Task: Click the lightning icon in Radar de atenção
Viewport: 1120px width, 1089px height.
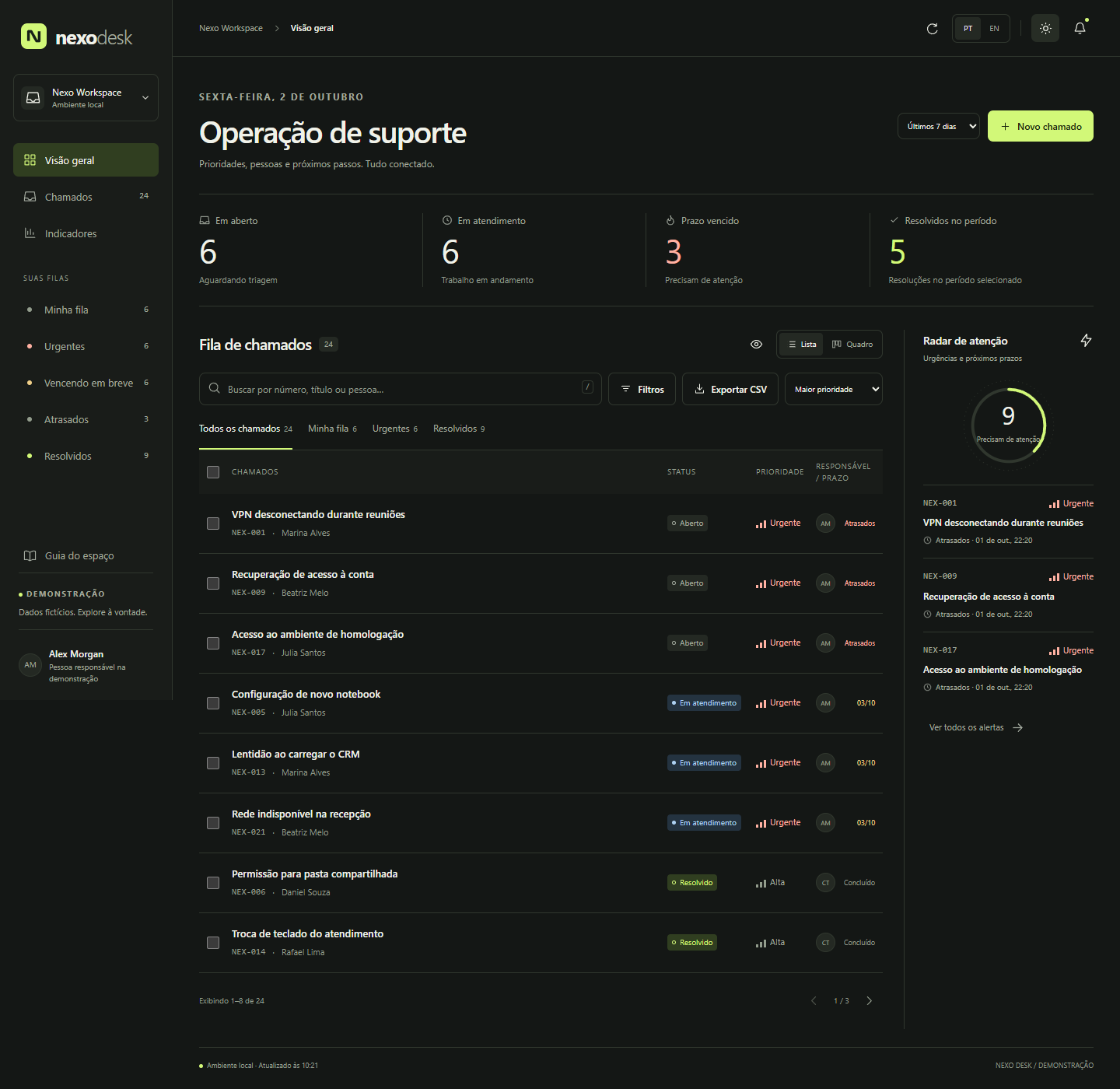Action: click(x=1086, y=341)
